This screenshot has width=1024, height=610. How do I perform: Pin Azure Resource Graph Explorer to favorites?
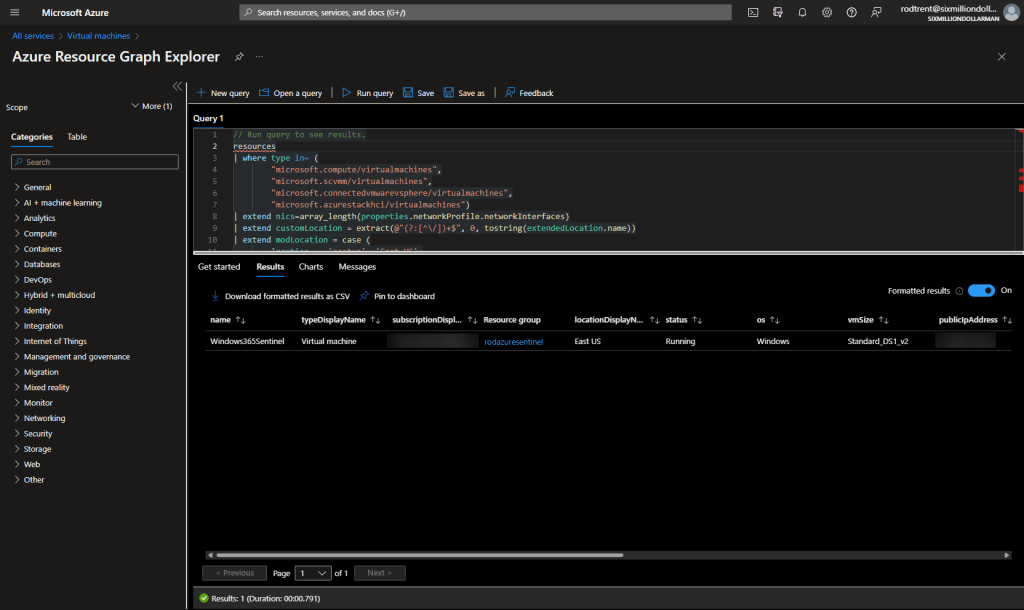tap(239, 57)
